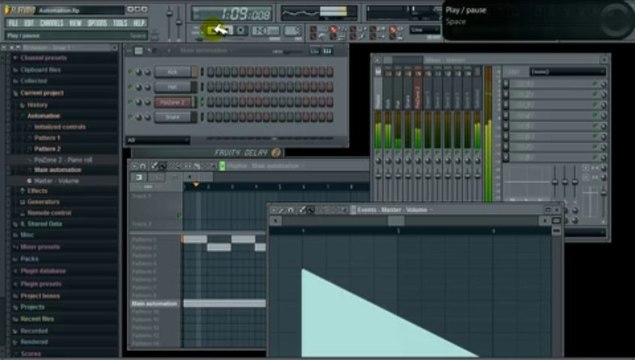Click the step sequencer pattern grid icon
This screenshot has width=635, height=360.
click(139, 51)
